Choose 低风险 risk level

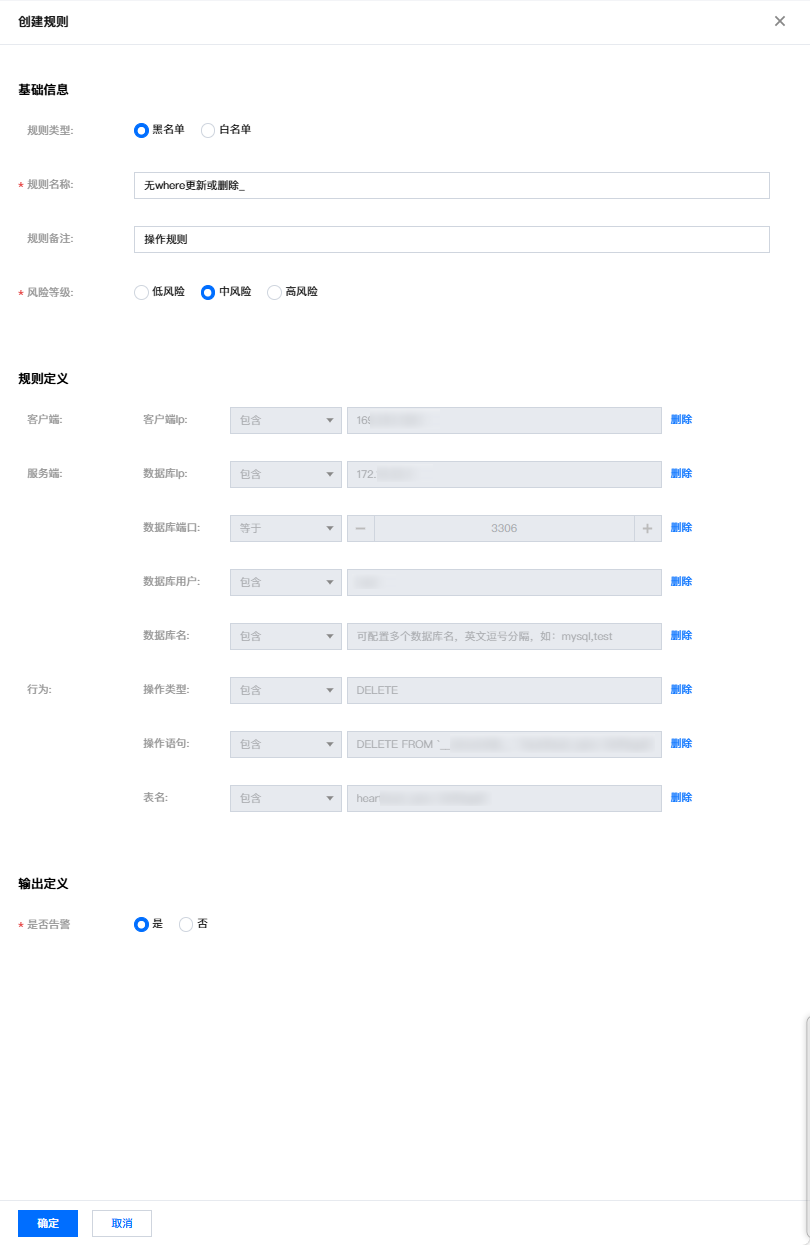pyautogui.click(x=141, y=292)
